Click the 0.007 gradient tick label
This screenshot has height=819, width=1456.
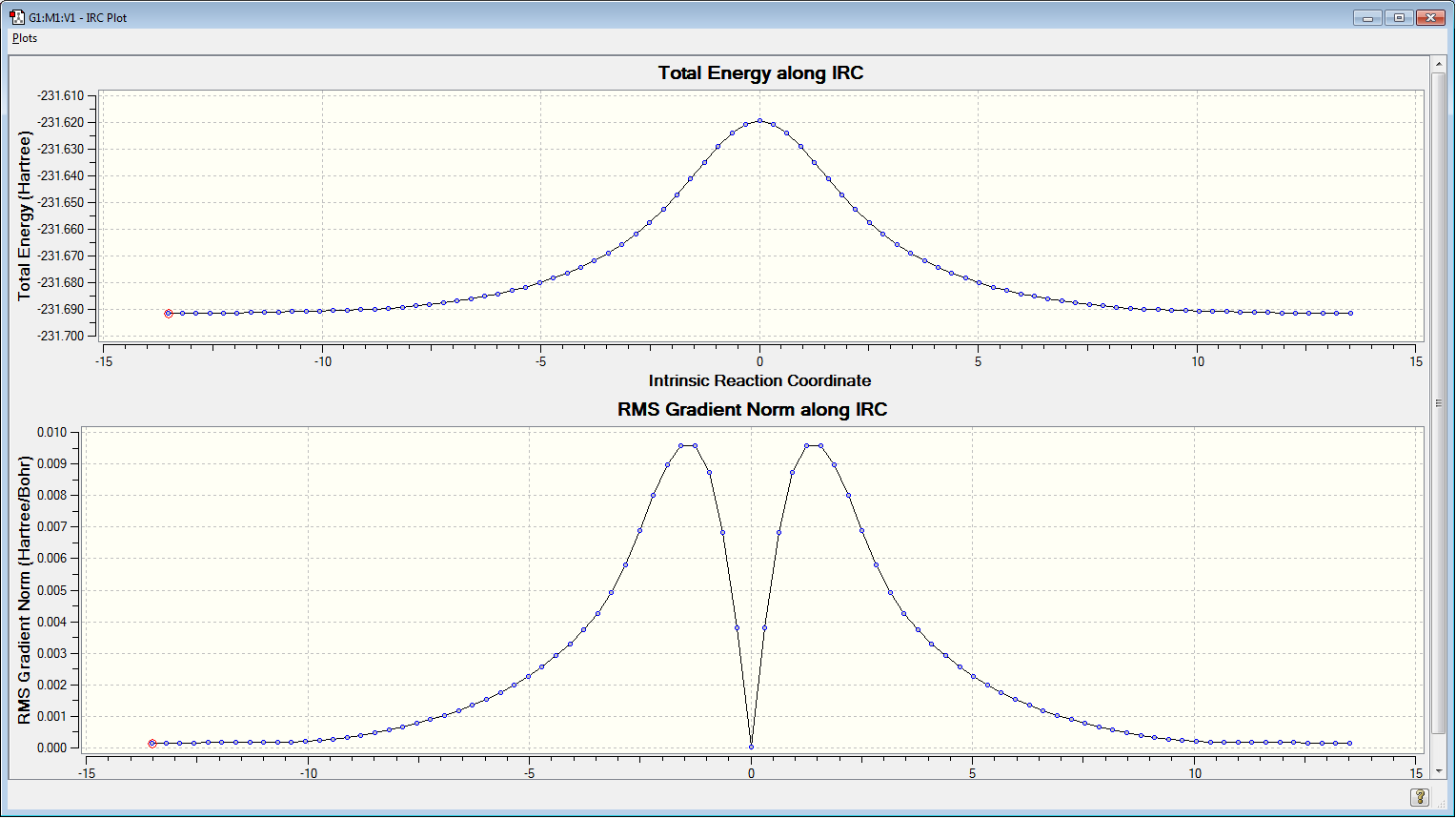[x=51, y=526]
